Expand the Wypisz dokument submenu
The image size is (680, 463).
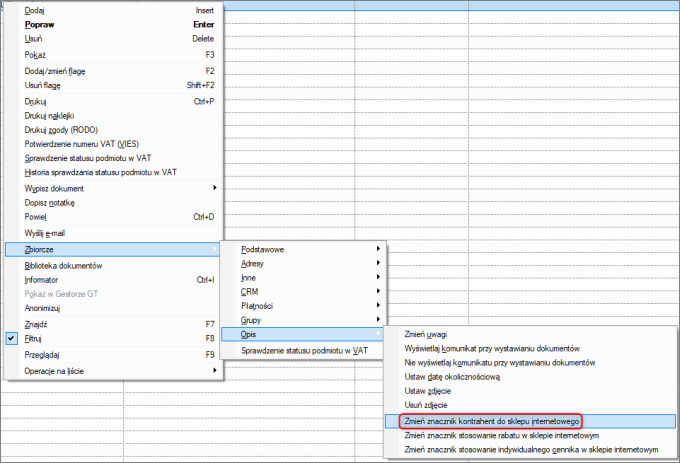[x=113, y=188]
